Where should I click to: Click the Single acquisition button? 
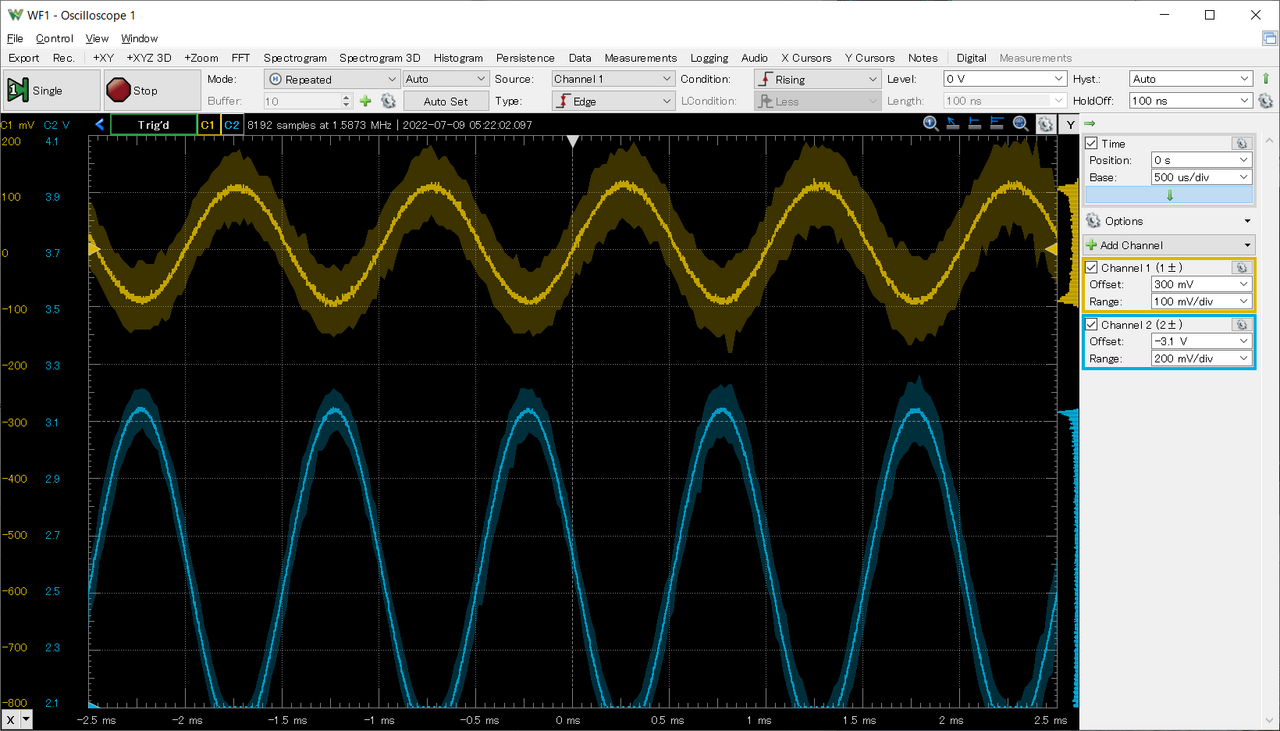(49, 90)
